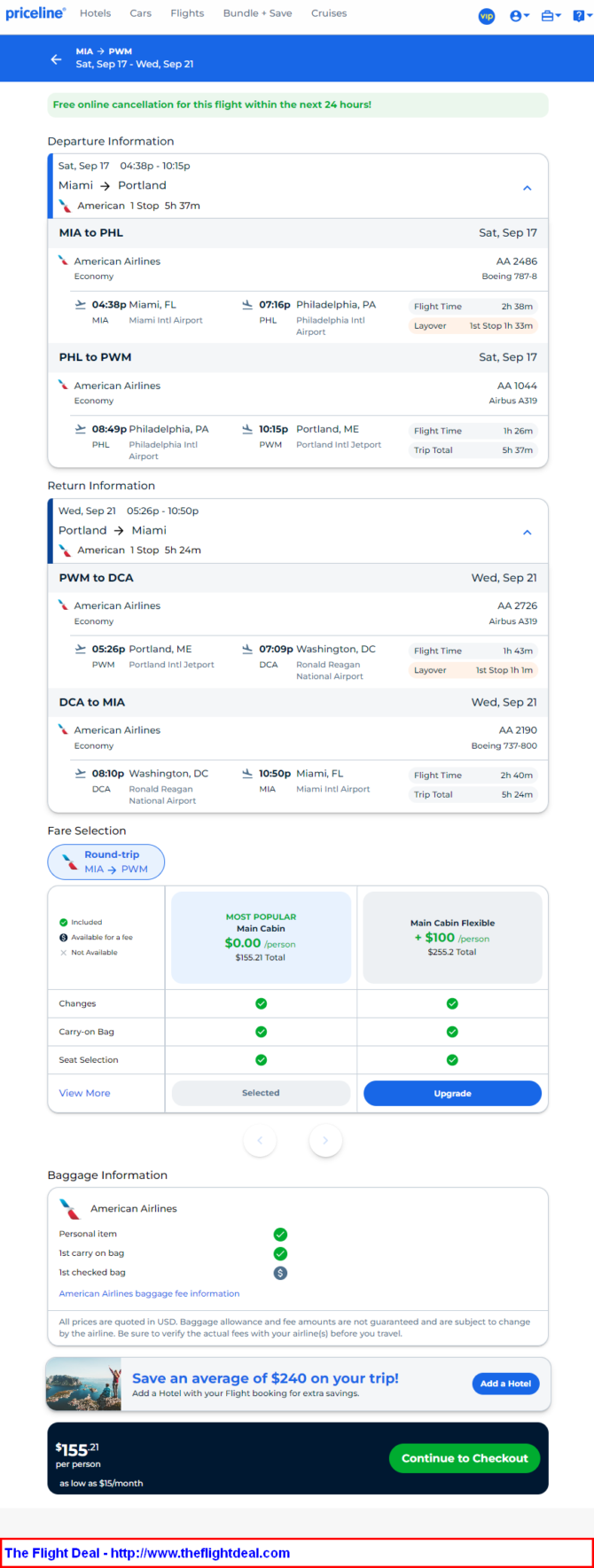Open the Flights menu item
The height and width of the screenshot is (1568, 594).
187,13
